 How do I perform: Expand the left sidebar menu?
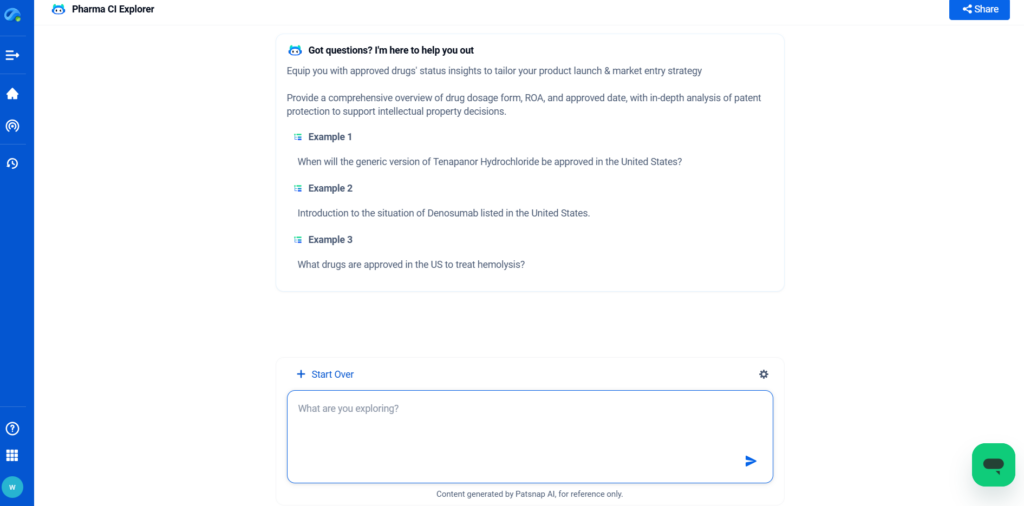(12, 55)
